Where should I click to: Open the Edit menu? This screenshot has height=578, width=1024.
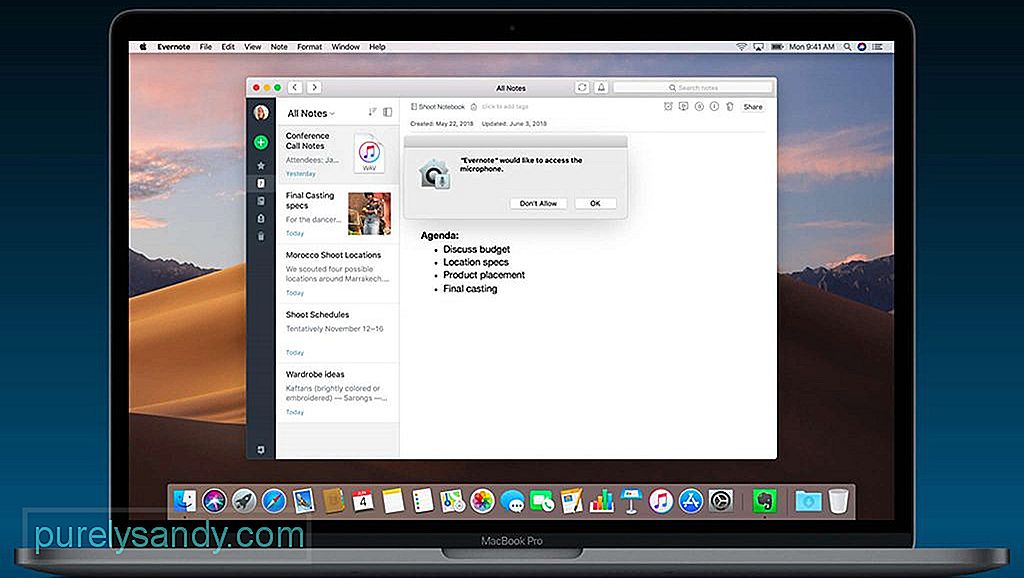(x=228, y=47)
